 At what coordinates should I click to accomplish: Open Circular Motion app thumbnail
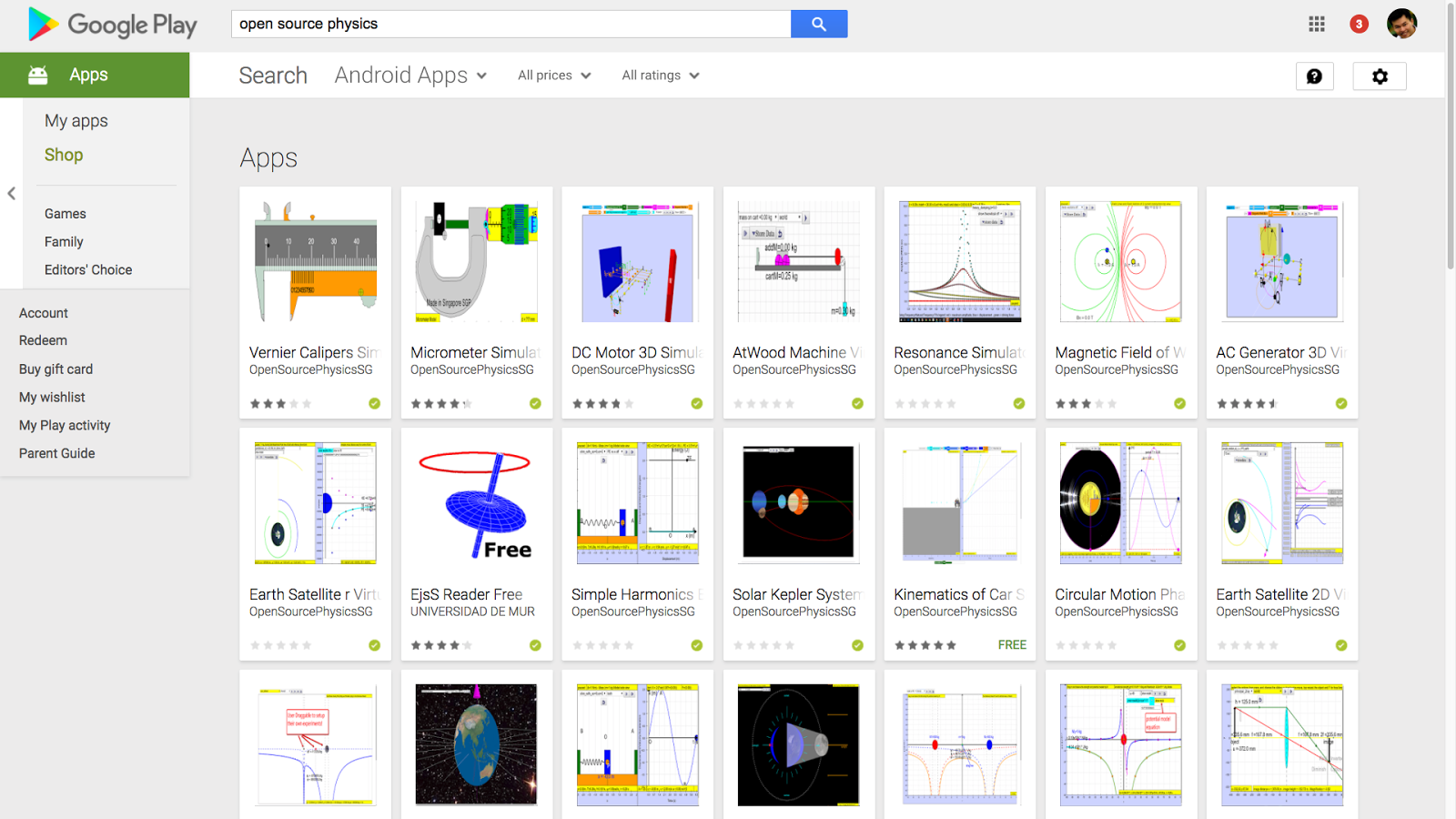[1121, 503]
